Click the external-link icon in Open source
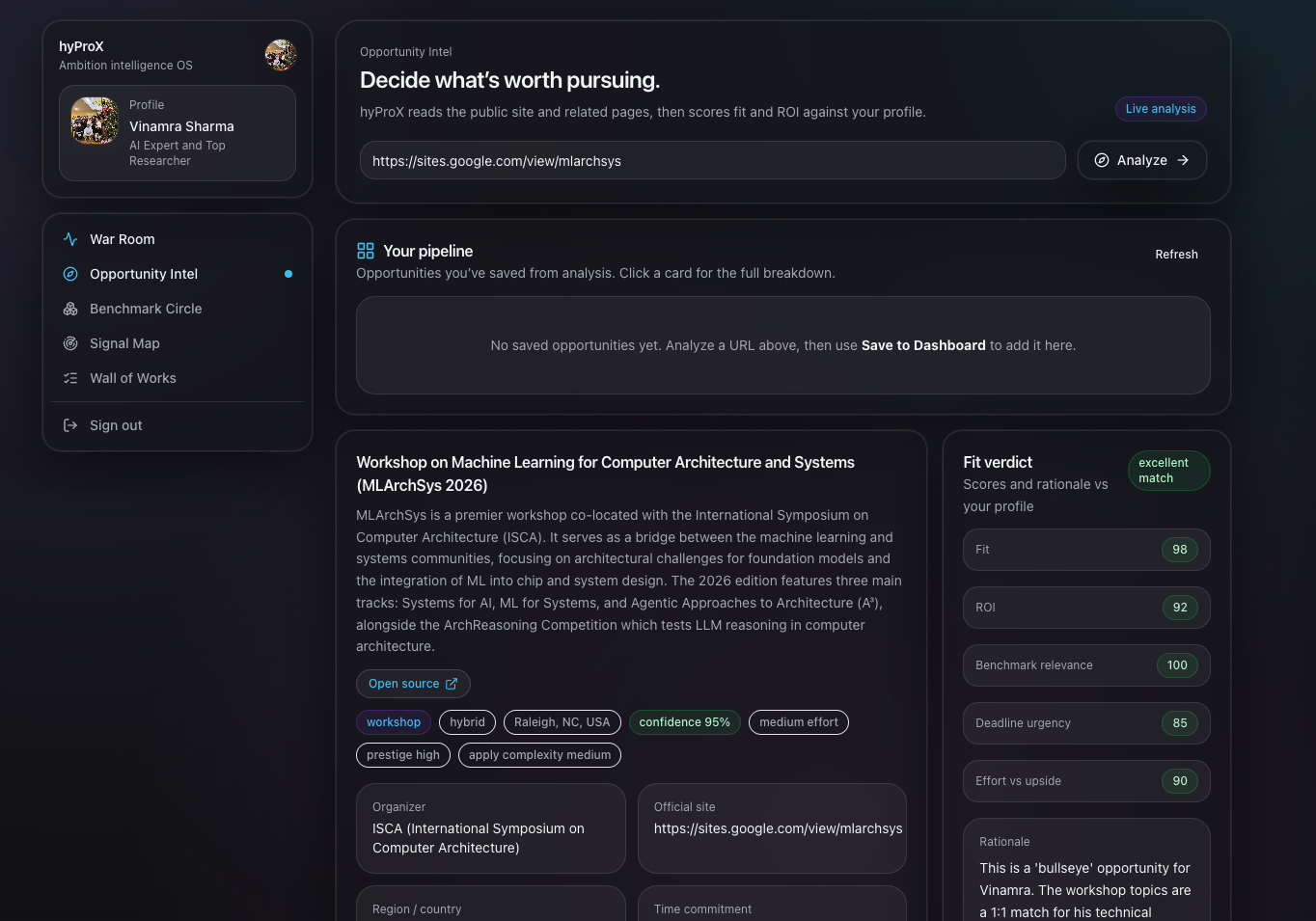Screen dimensions: 1316x921 click(452, 684)
